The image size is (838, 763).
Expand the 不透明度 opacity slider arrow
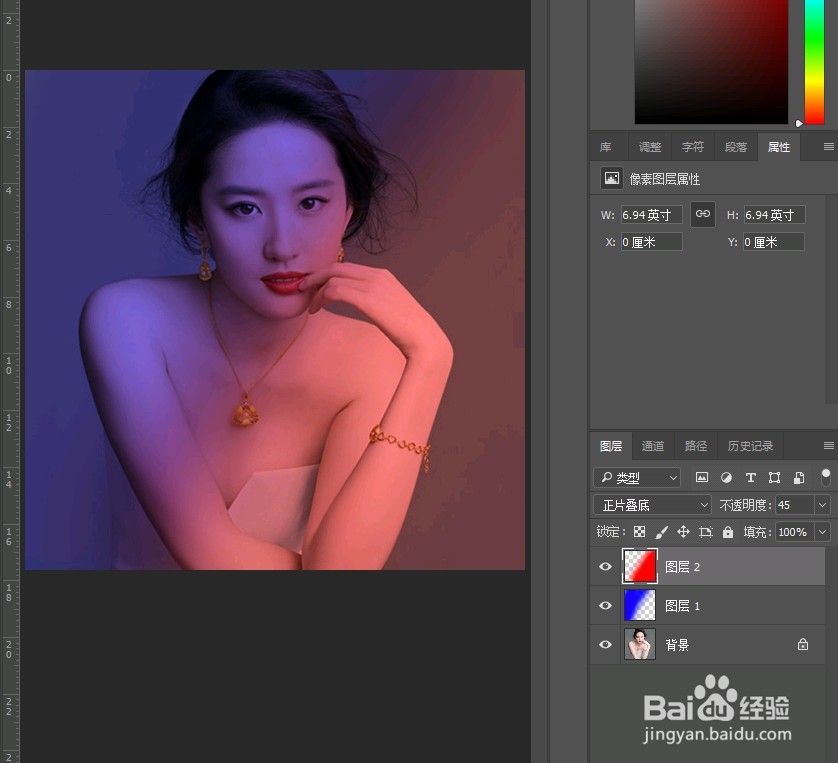tap(823, 504)
